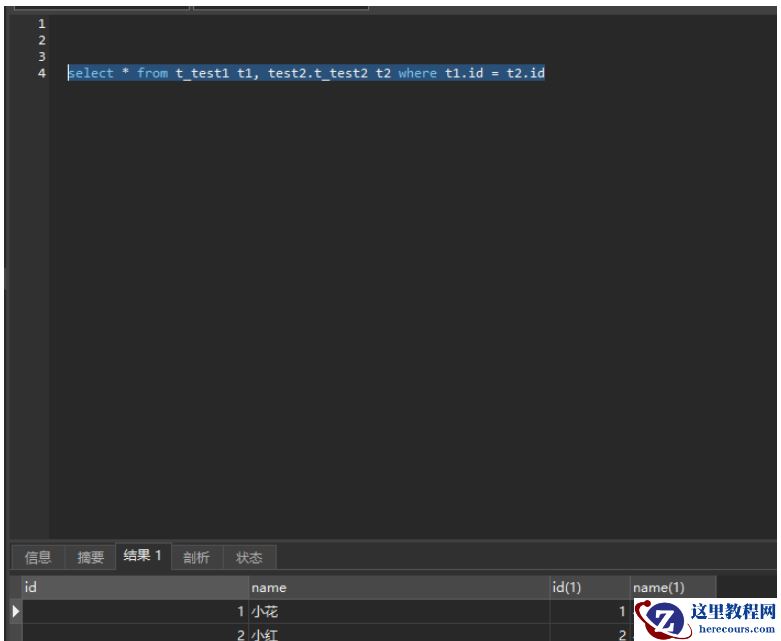Click id cell with value 1 in 小花 row
This screenshot has height=641, width=781.
point(135,611)
